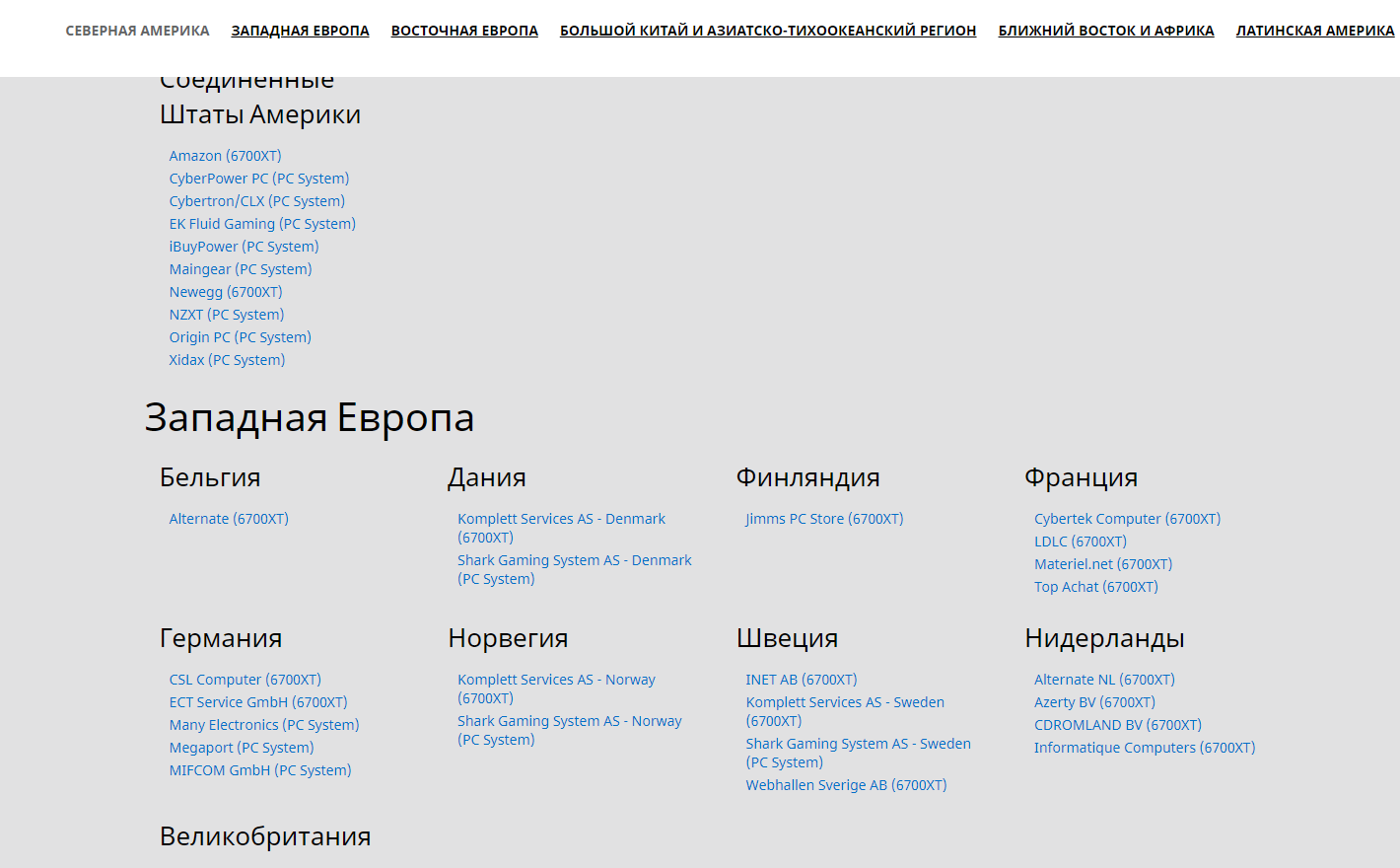The image size is (1400, 868).
Task: Click the Франция country heading
Action: (1082, 478)
